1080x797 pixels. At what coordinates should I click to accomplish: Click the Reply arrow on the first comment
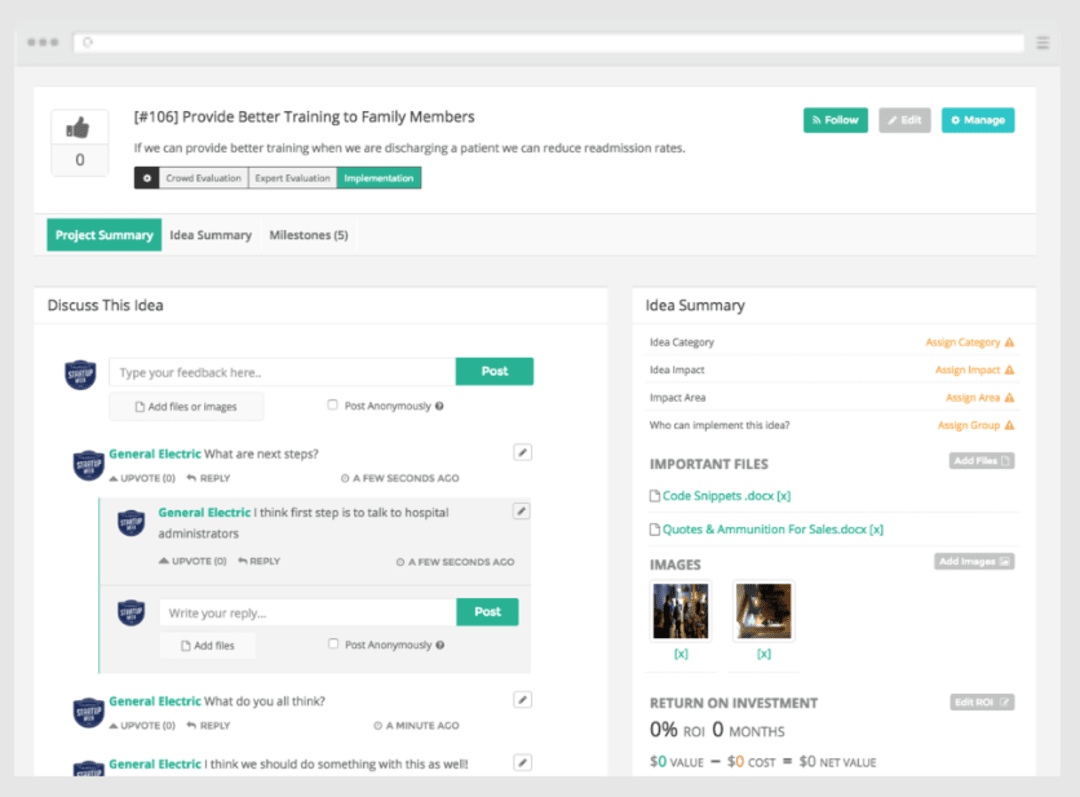(x=208, y=477)
